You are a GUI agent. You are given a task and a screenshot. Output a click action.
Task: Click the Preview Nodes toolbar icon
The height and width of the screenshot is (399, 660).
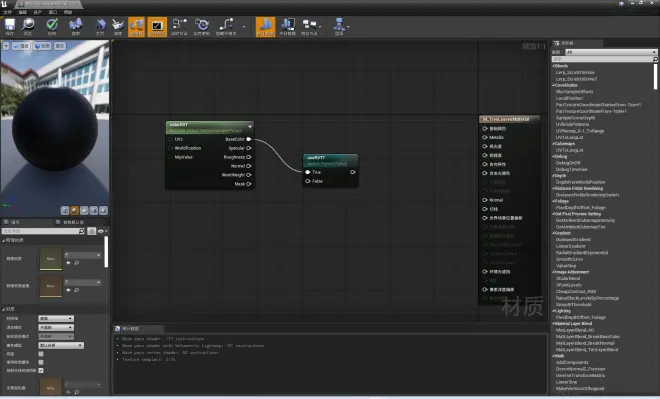[x=309, y=27]
